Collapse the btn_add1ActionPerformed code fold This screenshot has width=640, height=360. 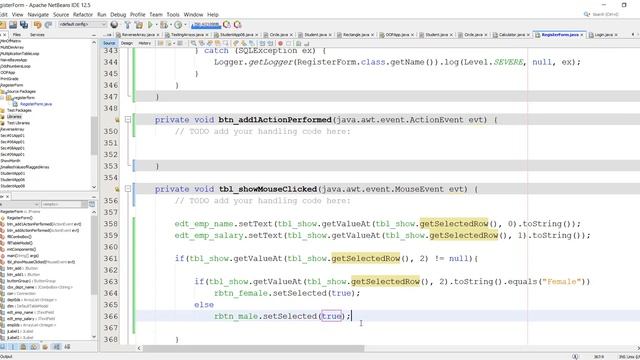click(128, 120)
